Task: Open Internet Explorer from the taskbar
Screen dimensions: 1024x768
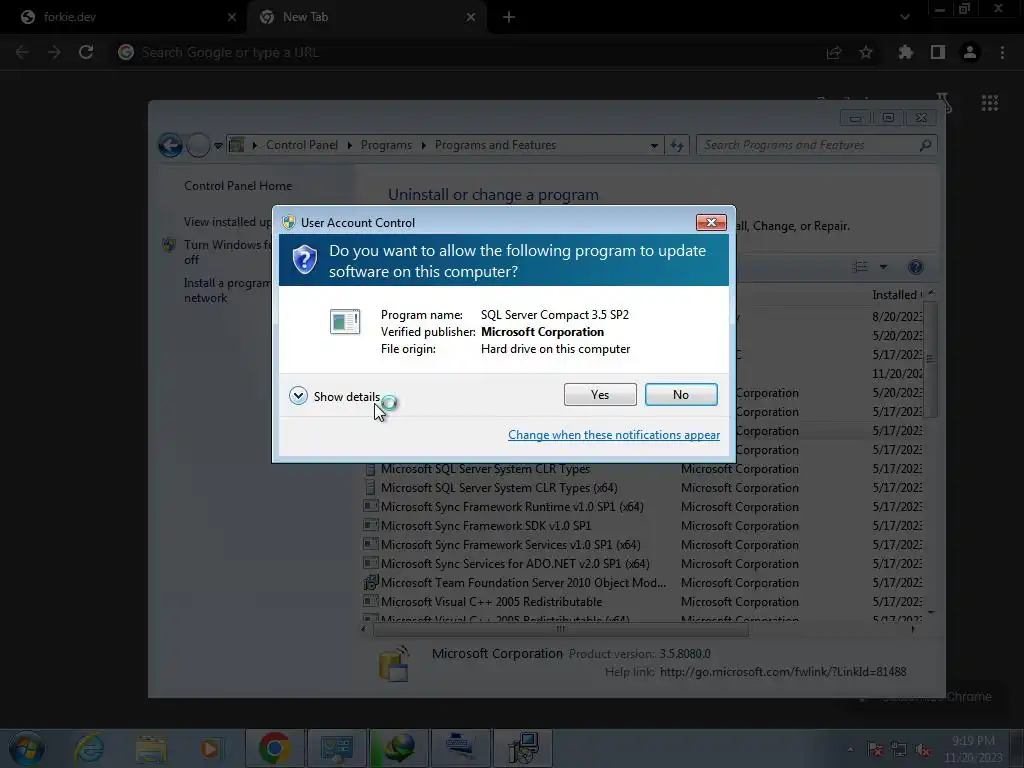Action: coord(89,748)
